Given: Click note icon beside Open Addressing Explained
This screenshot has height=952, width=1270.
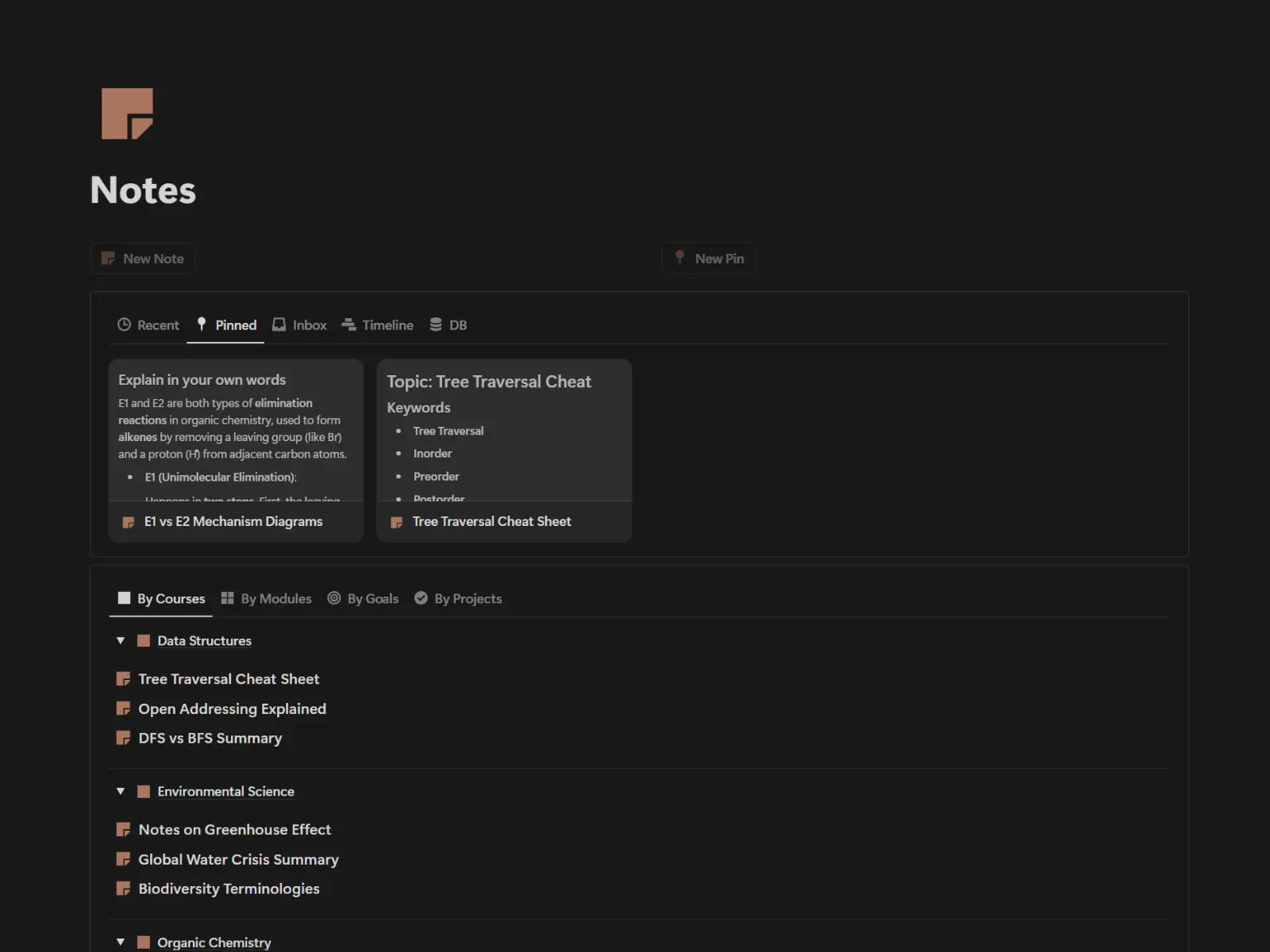Looking at the screenshot, I should click(x=123, y=708).
